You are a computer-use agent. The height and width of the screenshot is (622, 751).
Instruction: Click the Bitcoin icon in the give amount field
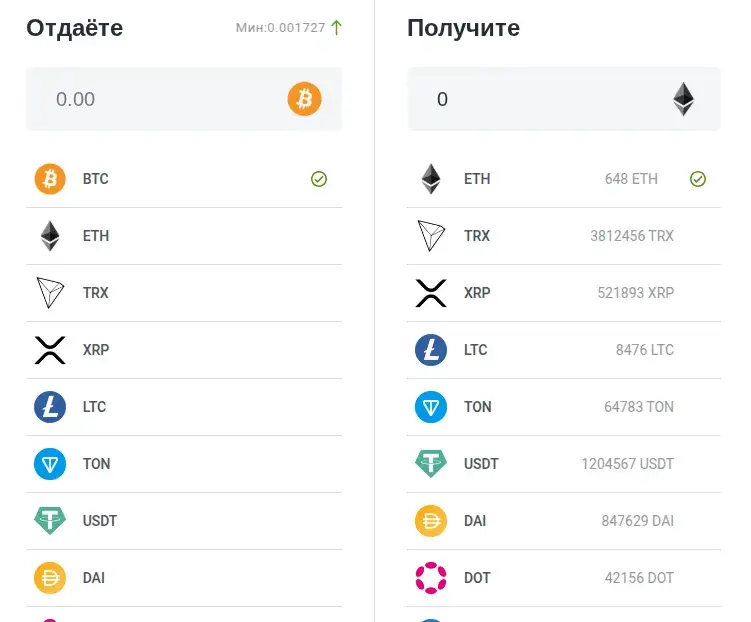tap(304, 99)
